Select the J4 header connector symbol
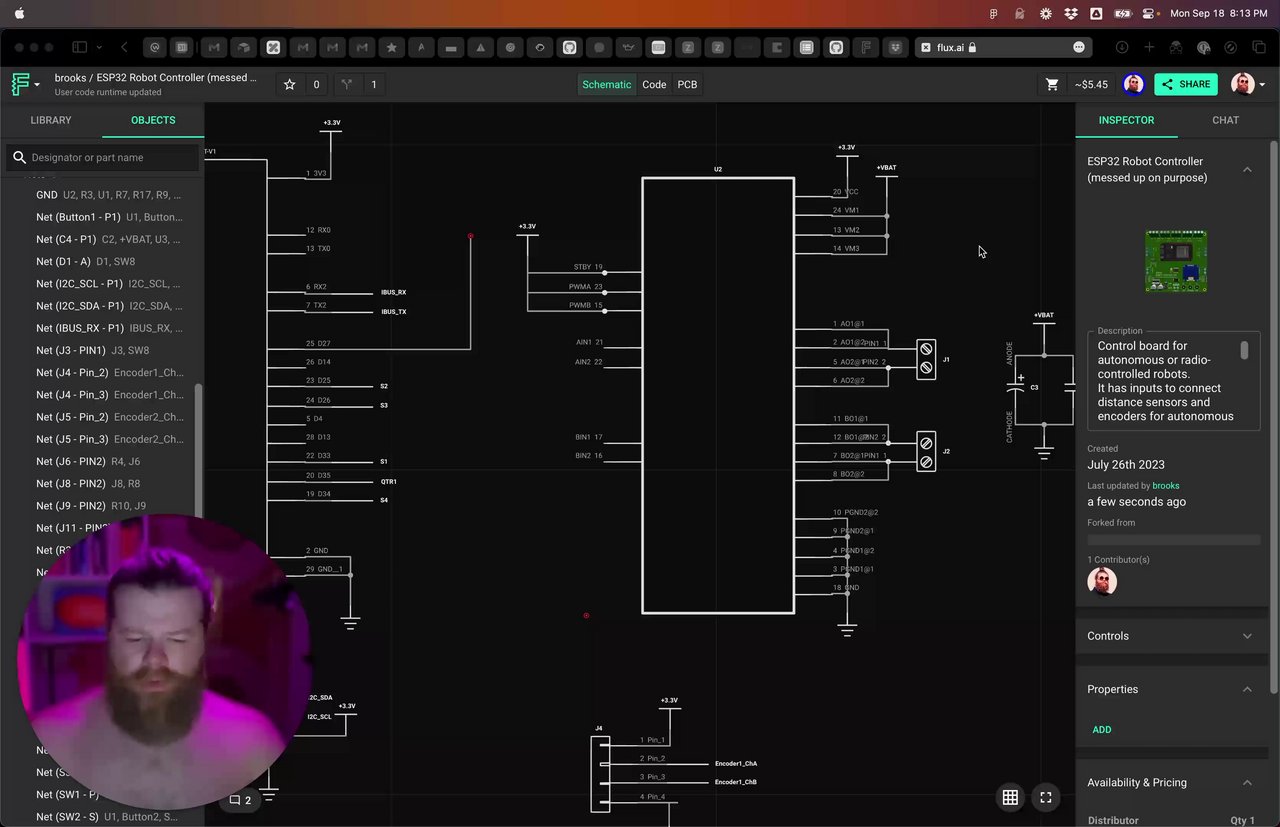 click(600, 772)
